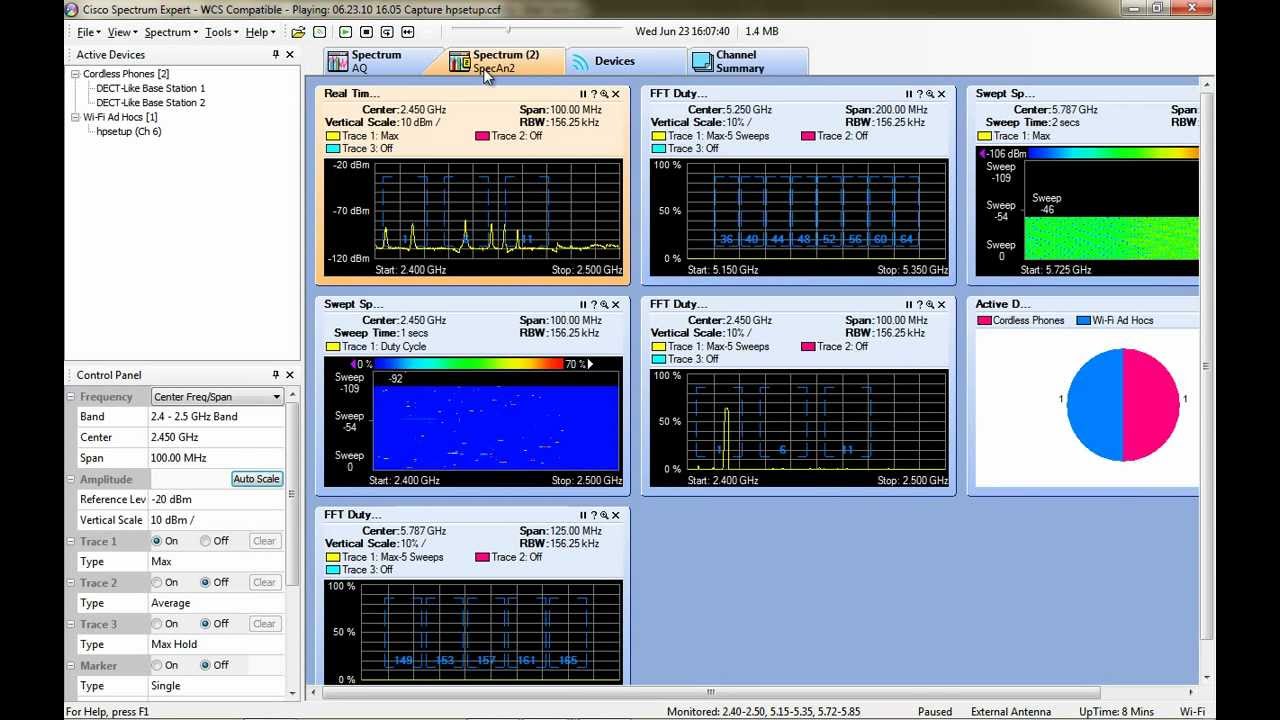Open the Tools menu
Viewport: 1280px width, 720px height.
(222, 32)
